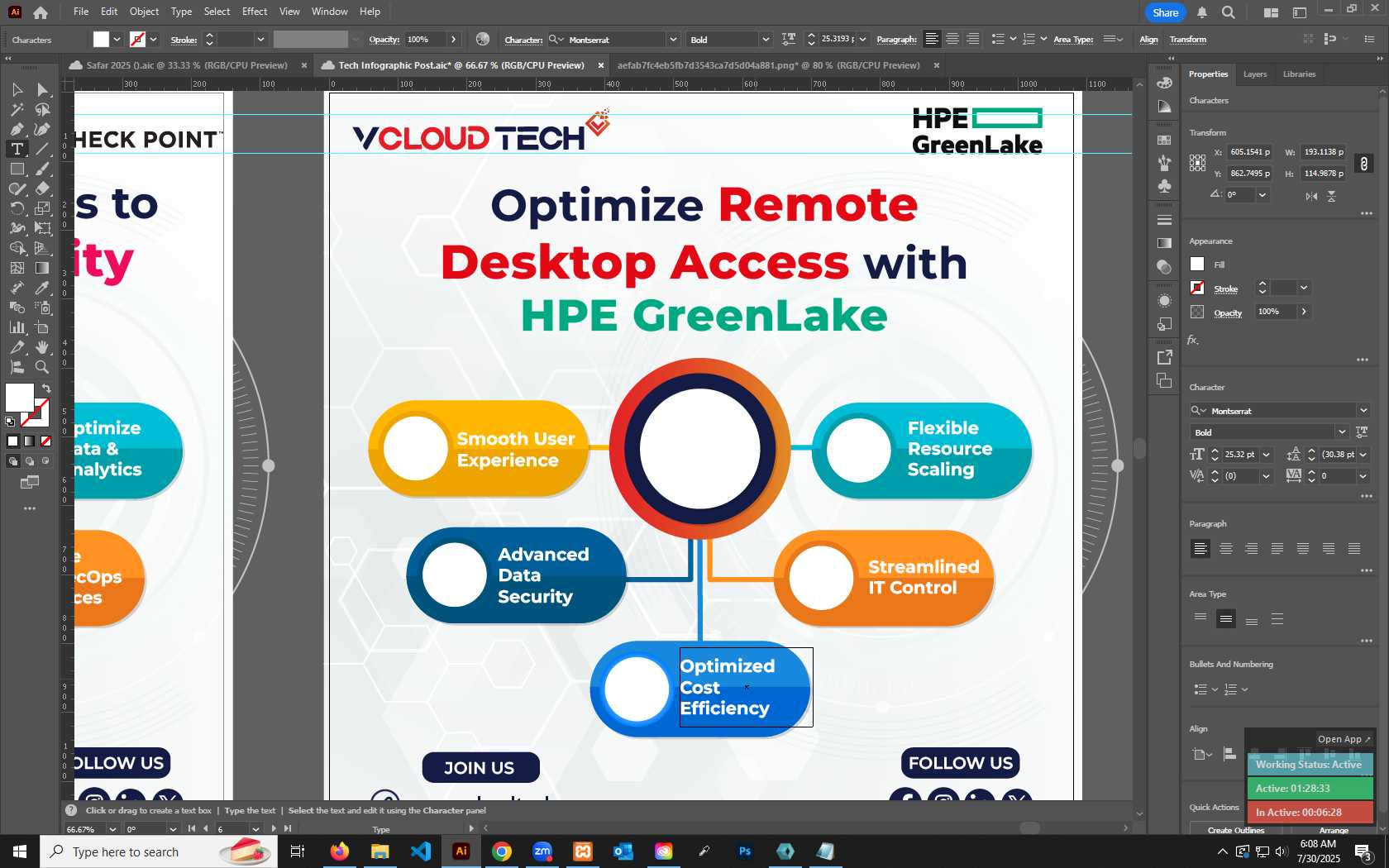The image size is (1389, 868).
Task: Select the Selection tool arrow
Action: [x=17, y=89]
